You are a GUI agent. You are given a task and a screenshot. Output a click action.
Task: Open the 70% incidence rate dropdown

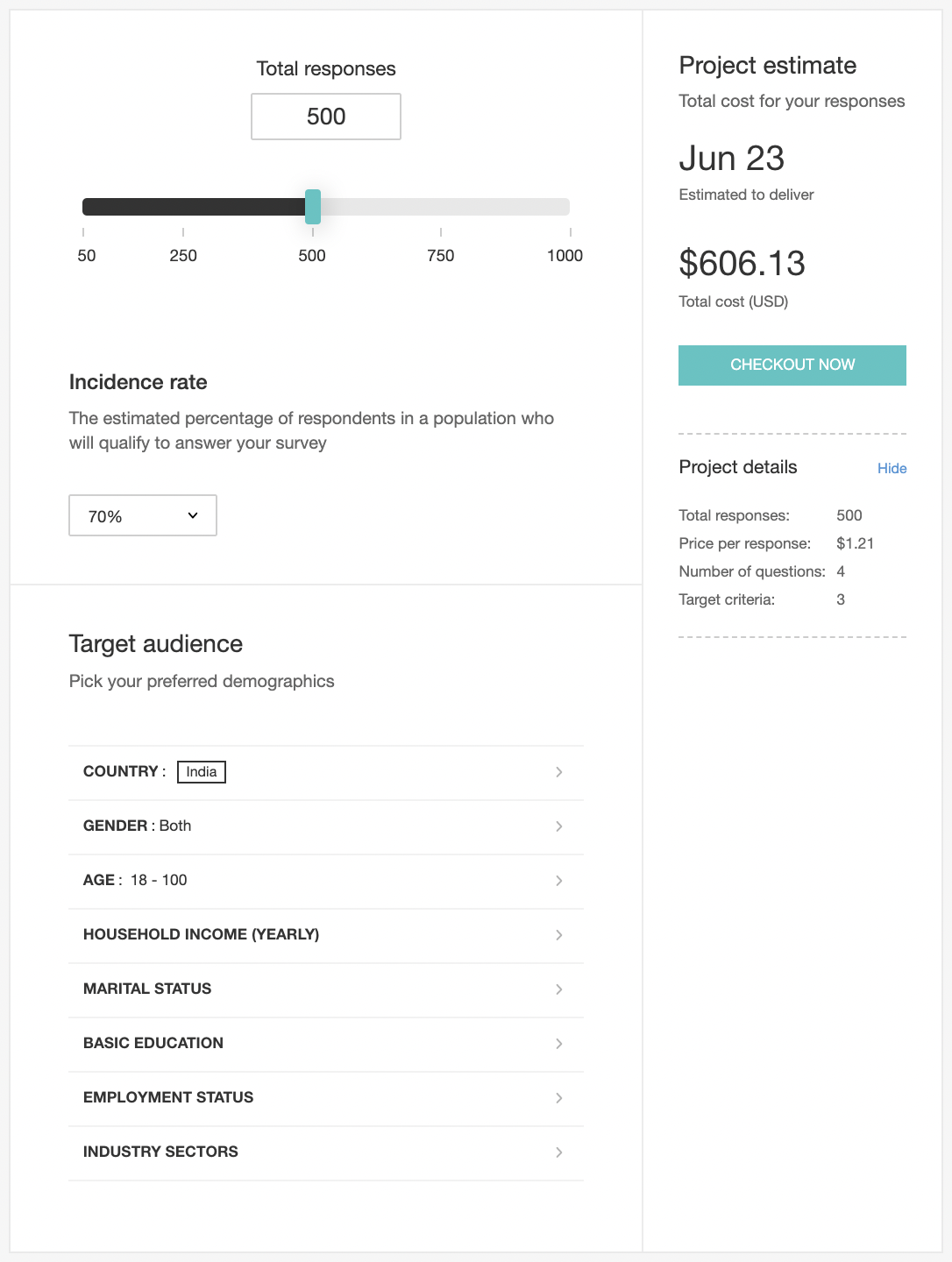tap(143, 516)
